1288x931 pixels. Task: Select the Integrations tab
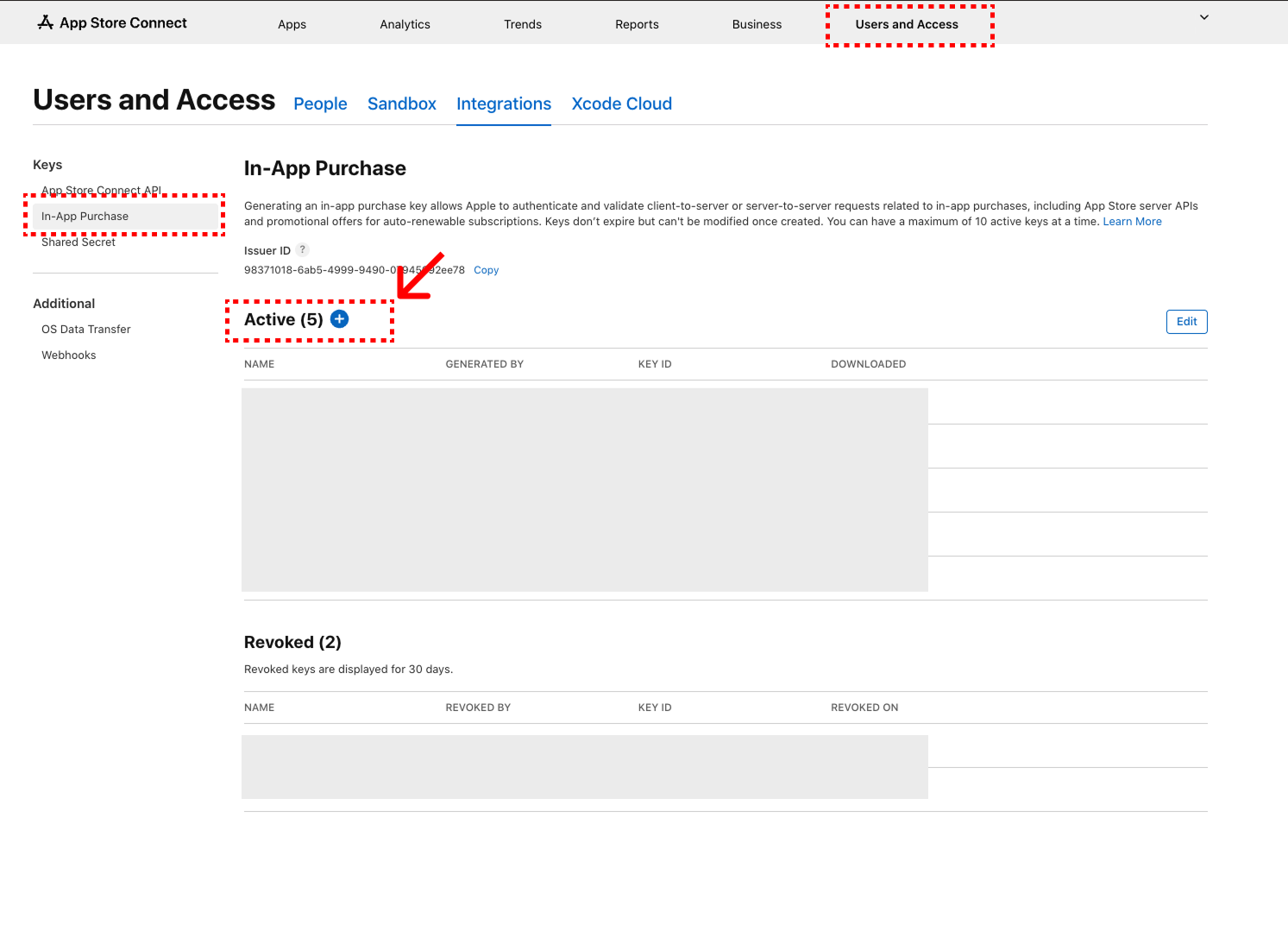pyautogui.click(x=504, y=104)
